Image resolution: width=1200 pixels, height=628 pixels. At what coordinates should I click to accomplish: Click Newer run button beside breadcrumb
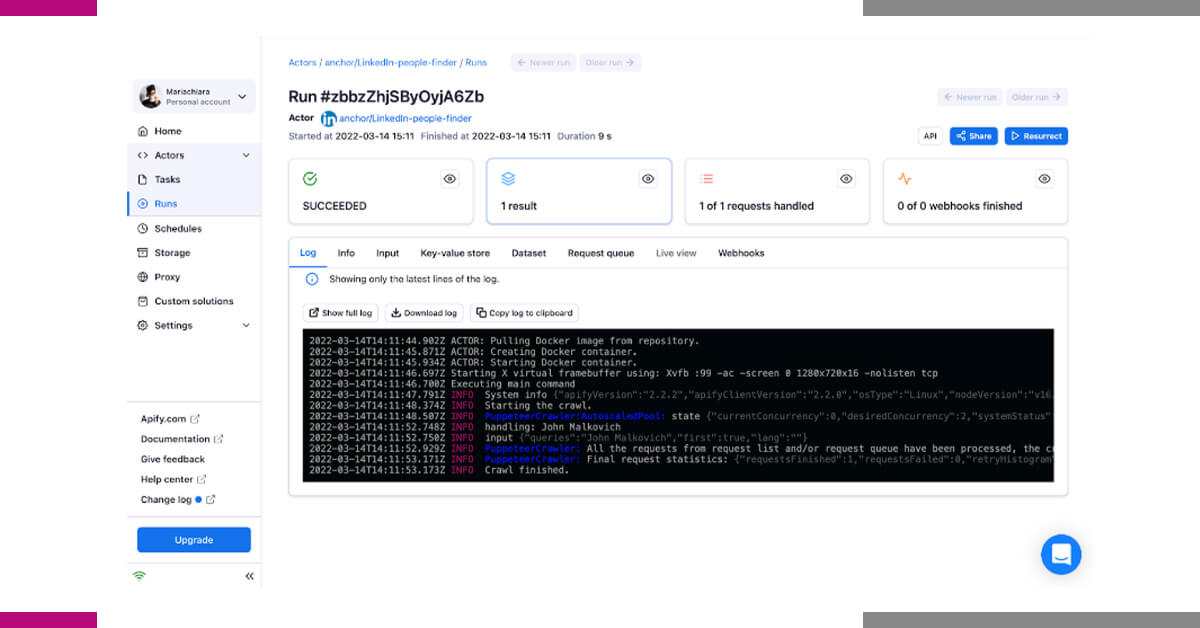tap(543, 62)
